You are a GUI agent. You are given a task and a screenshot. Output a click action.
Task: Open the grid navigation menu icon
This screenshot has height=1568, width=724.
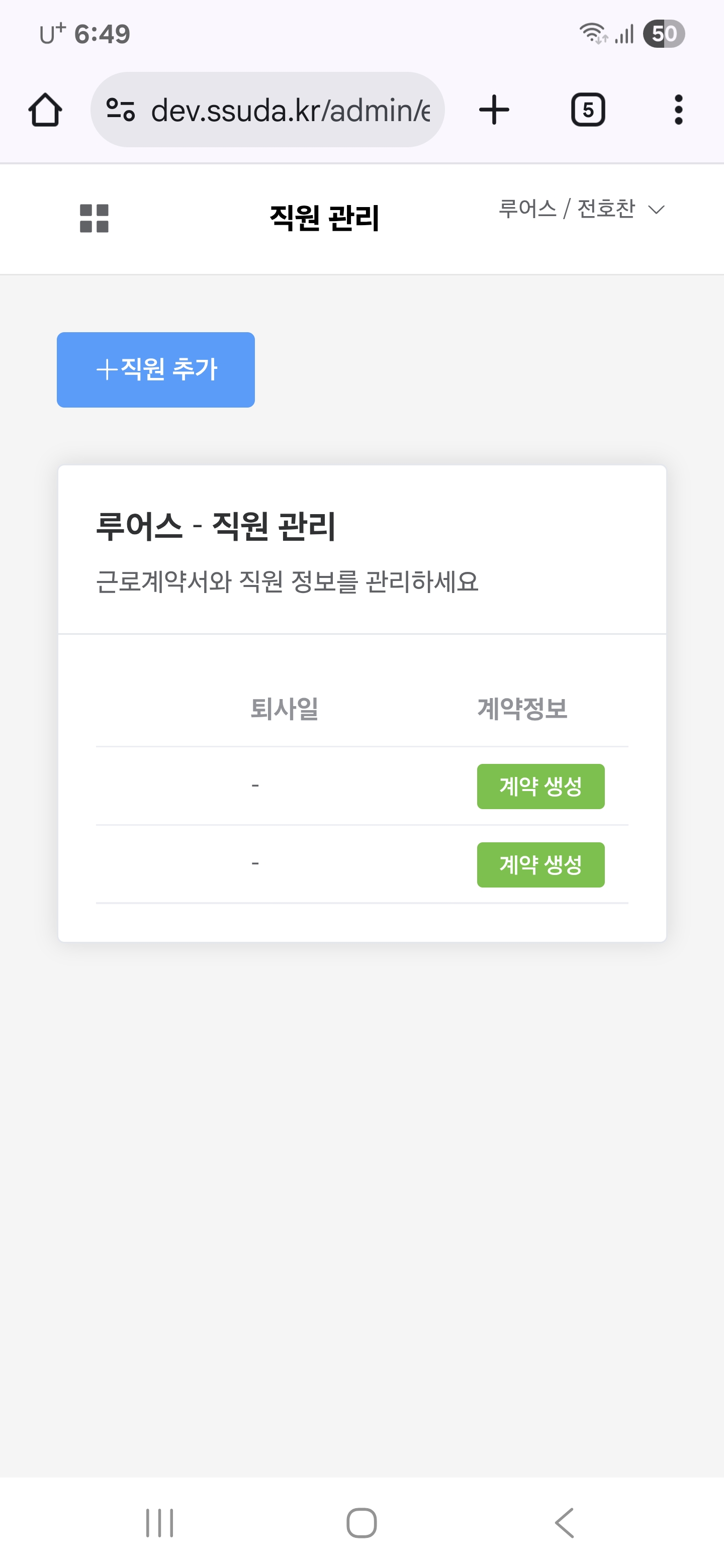pyautogui.click(x=95, y=219)
